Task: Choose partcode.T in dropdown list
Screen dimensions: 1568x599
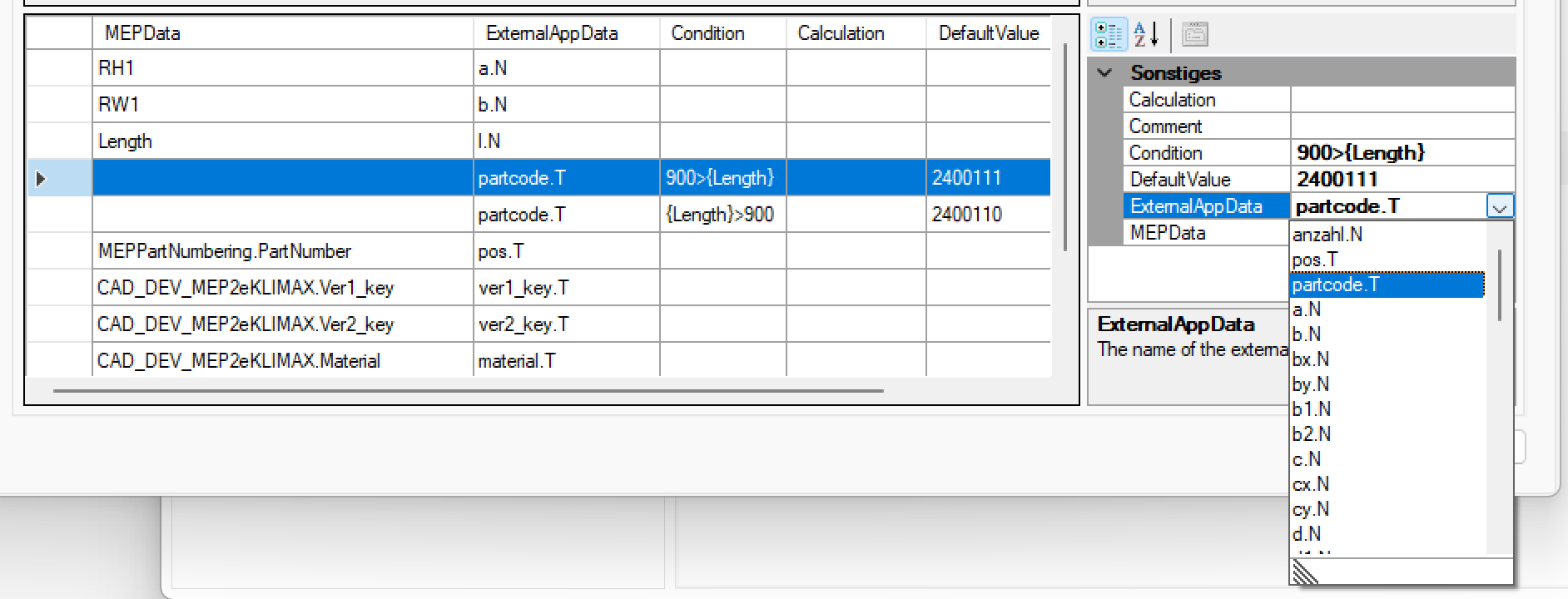Action: click(x=1387, y=285)
